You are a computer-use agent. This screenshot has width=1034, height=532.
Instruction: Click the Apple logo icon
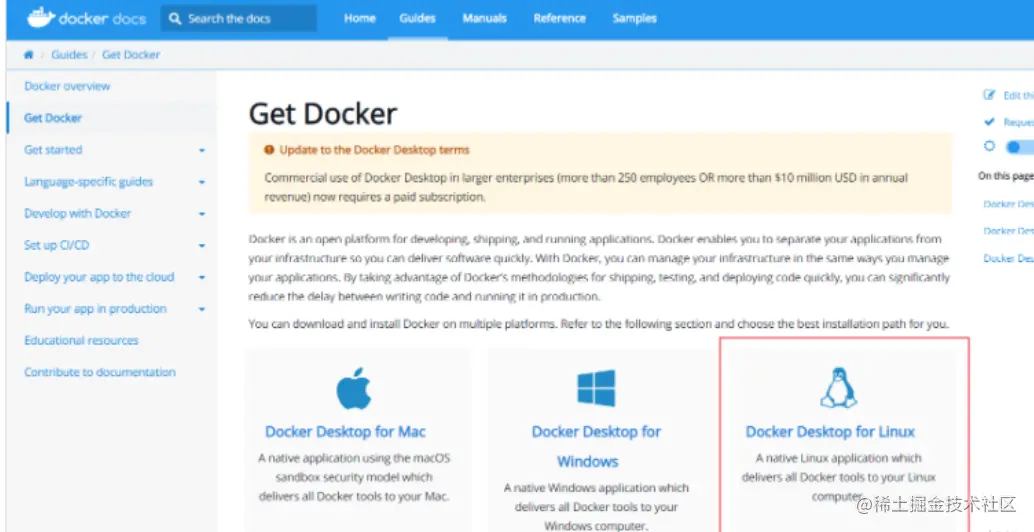[x=354, y=390]
